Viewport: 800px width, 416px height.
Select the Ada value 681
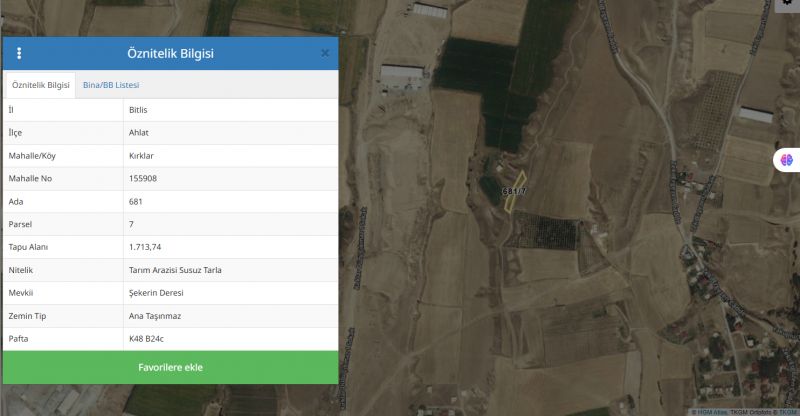tap(136, 201)
